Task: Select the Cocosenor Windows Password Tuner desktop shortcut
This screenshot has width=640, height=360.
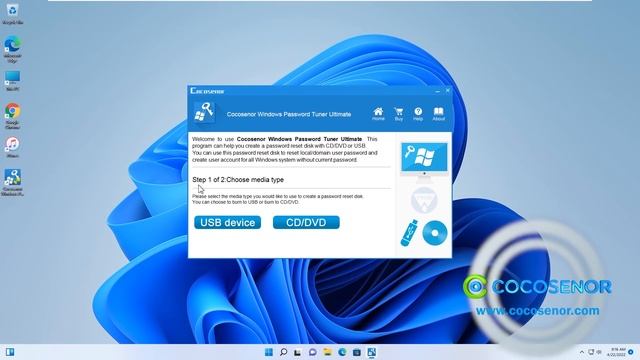Action: click(12, 182)
